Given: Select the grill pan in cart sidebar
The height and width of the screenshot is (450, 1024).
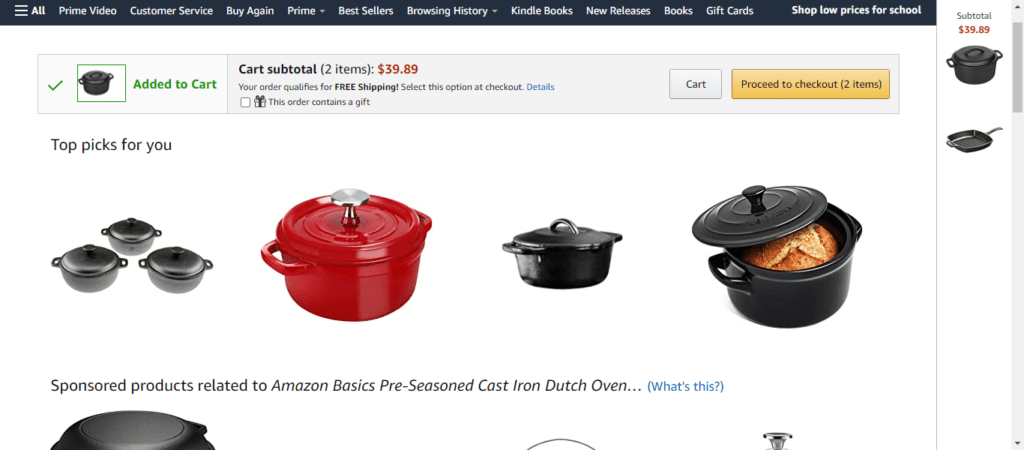Looking at the screenshot, I should (x=974, y=140).
